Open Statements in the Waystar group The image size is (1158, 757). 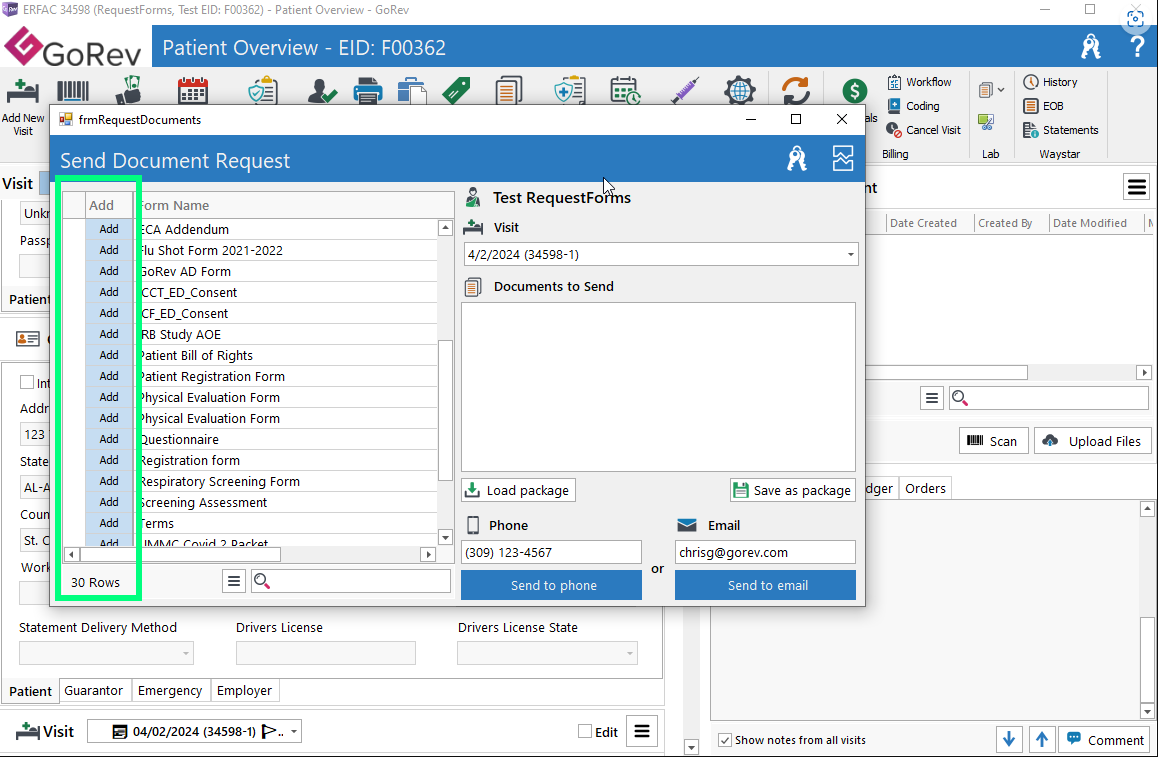click(x=1061, y=130)
